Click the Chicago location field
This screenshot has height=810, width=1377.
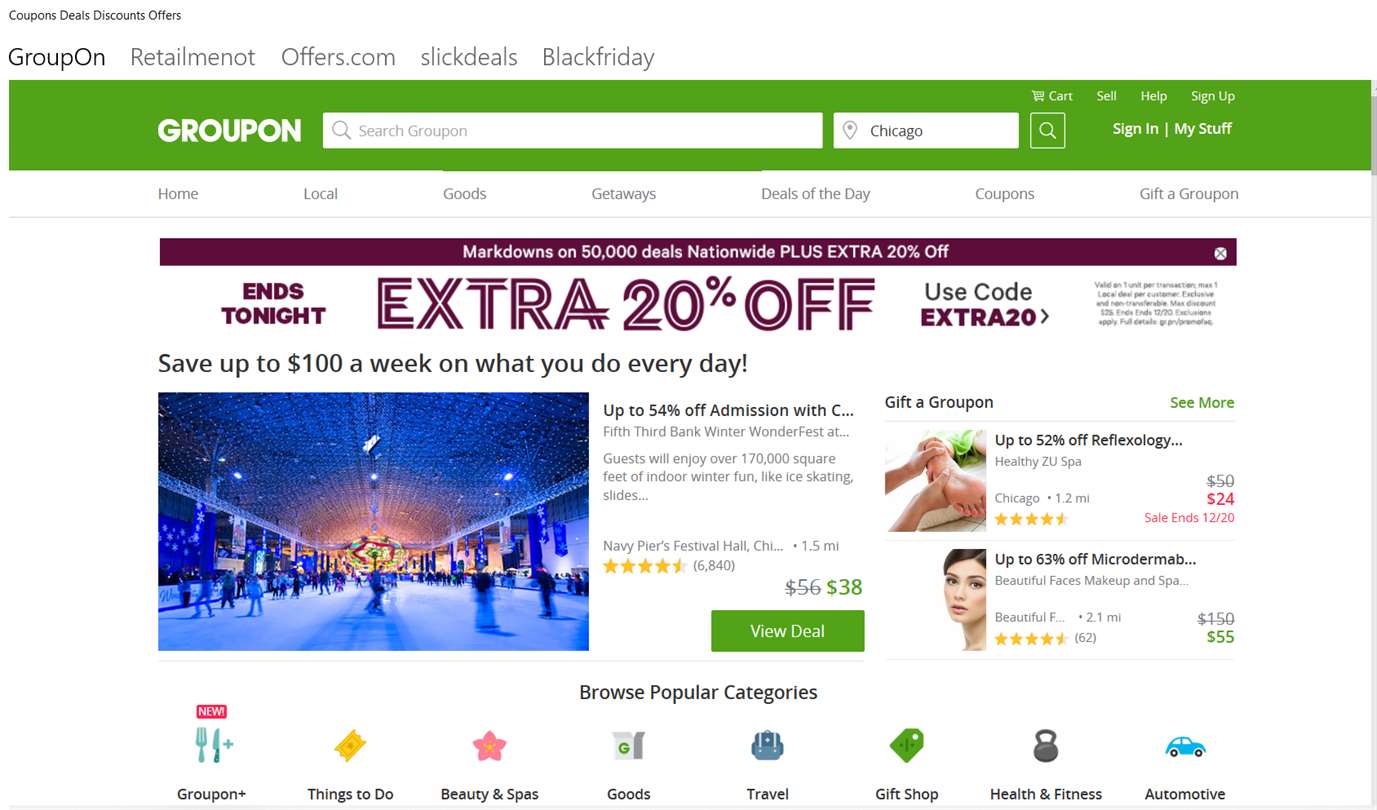click(926, 130)
